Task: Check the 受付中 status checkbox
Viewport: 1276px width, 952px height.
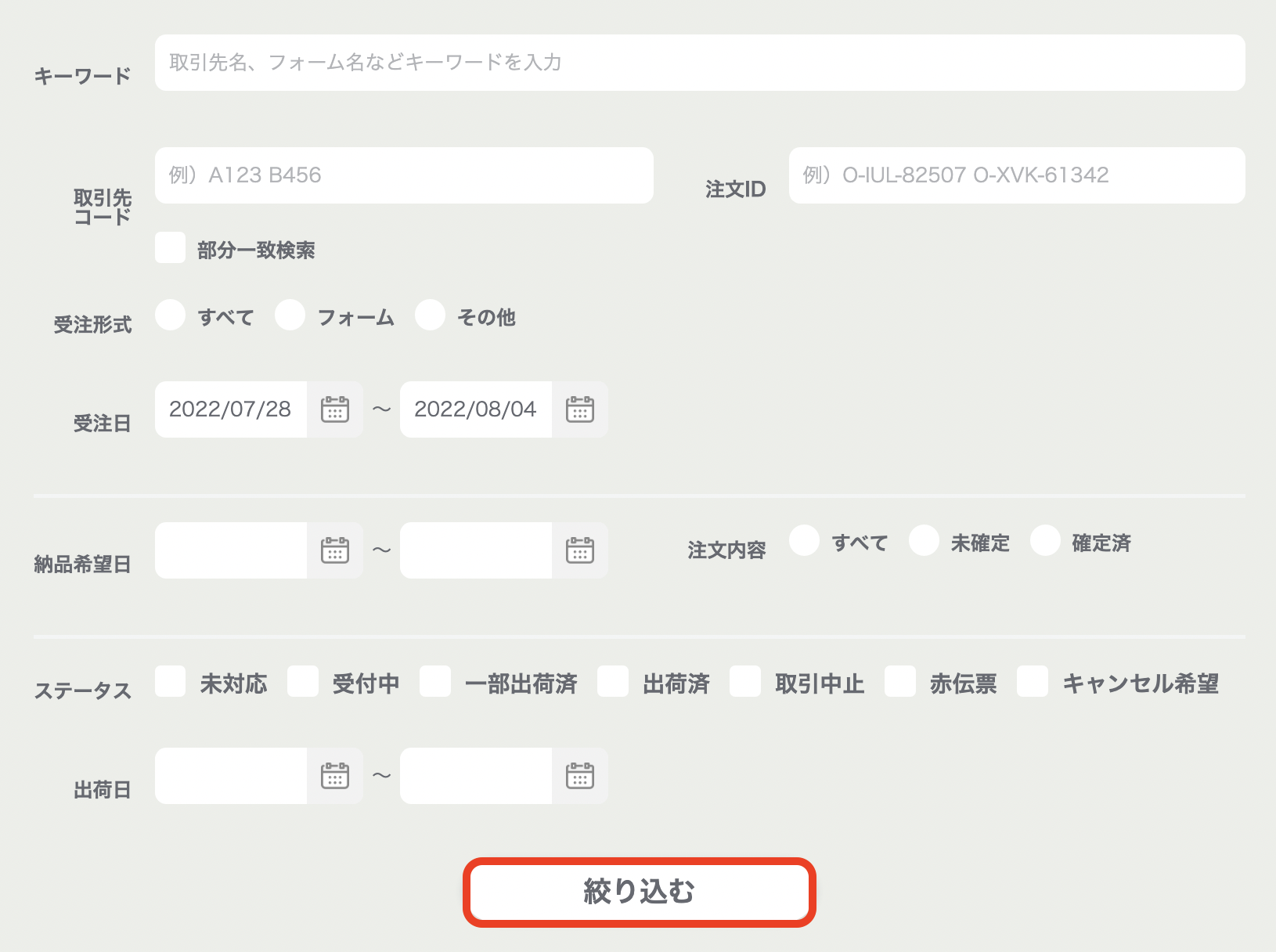Action: 302,681
